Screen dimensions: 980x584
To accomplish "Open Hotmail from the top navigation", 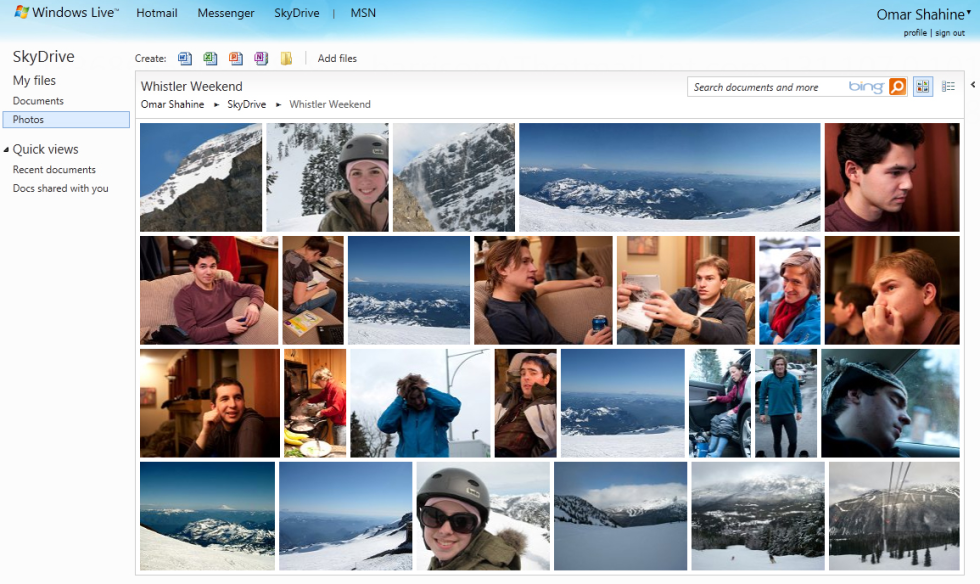I will (157, 13).
